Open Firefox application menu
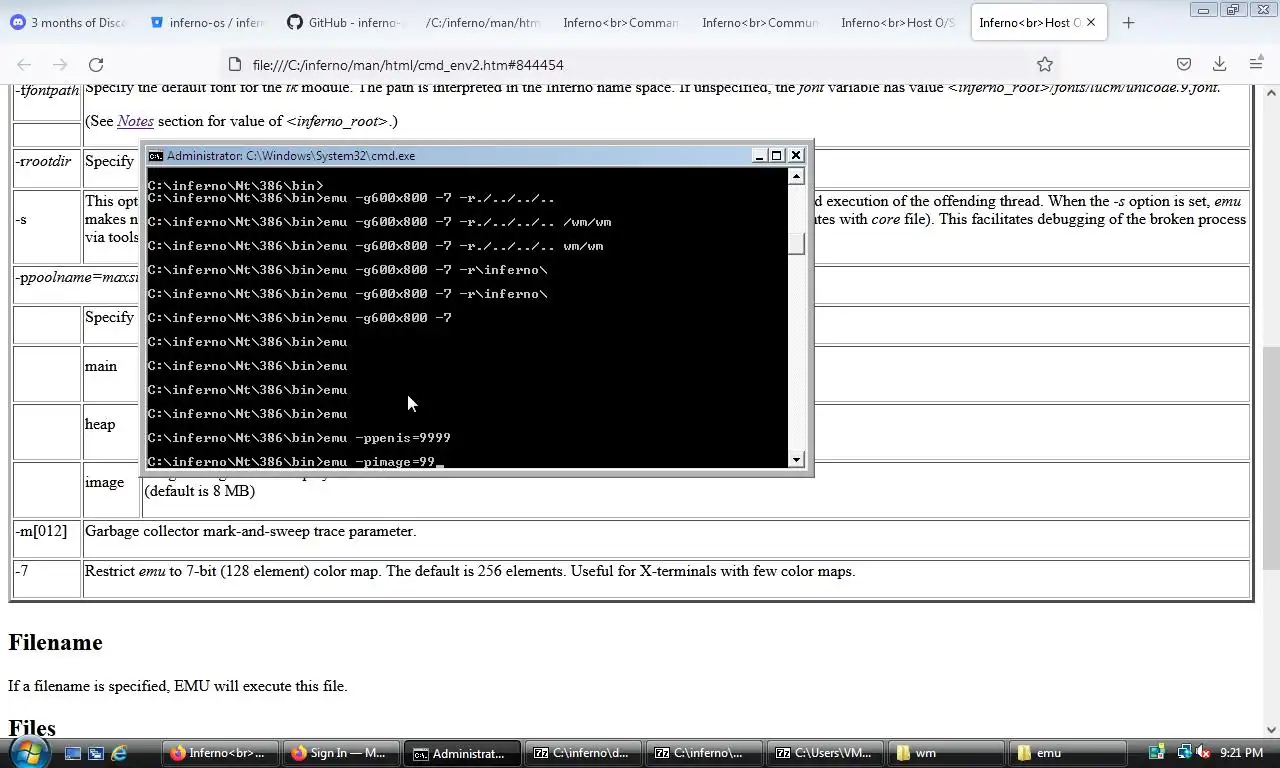 1256,64
